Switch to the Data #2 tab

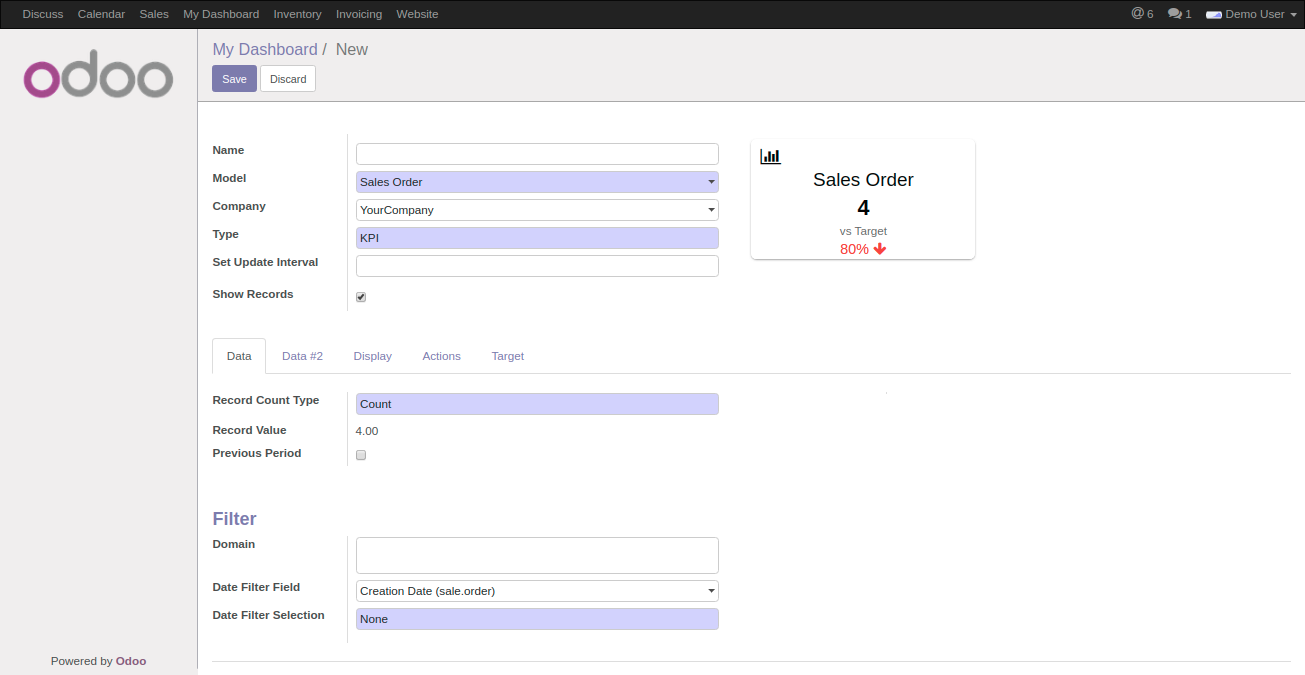[302, 356]
